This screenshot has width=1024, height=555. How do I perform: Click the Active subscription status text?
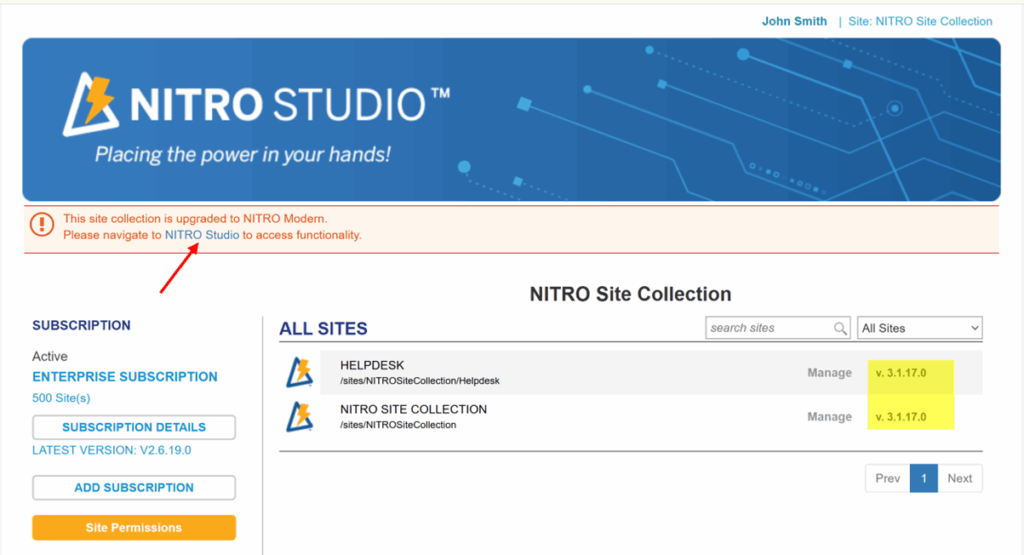[x=50, y=357]
